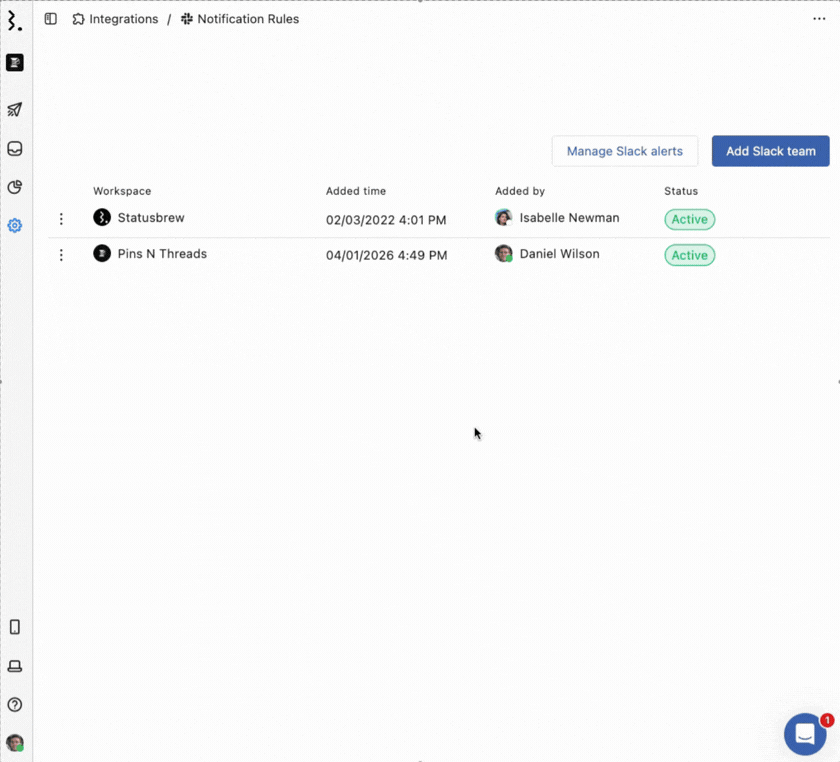Open the Publishing paper plane icon

[14, 109]
